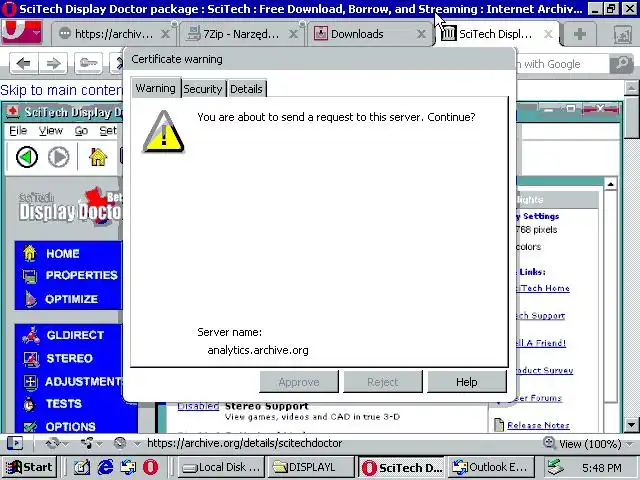The image size is (640, 480).
Task: Click the zoom magnifier icon beside View
Action: tap(549, 442)
